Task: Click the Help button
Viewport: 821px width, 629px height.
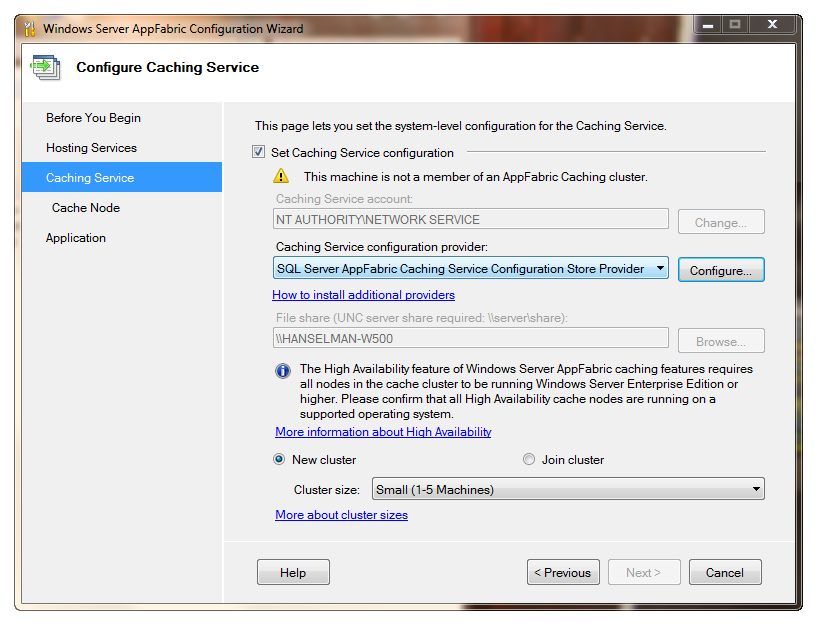Action: pos(292,571)
